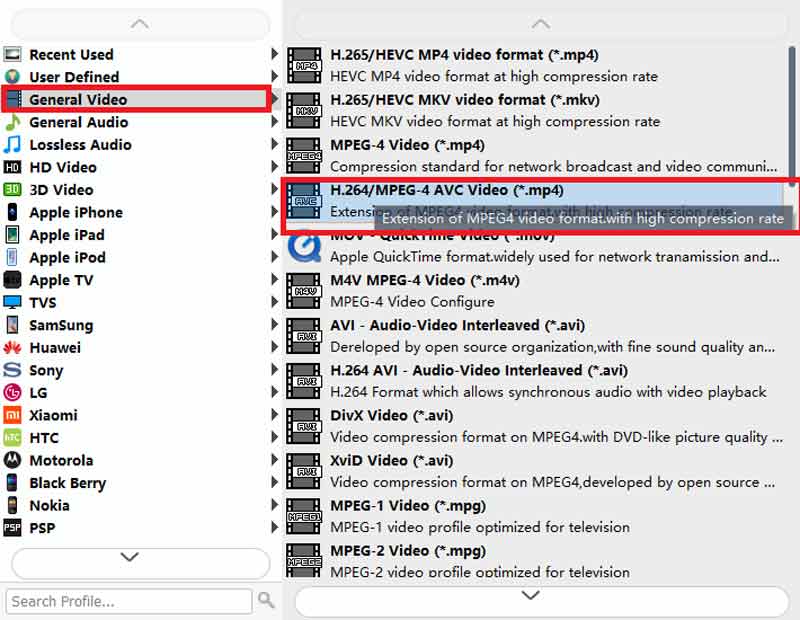Expand the Lossless Audio submenu arrow
The height and width of the screenshot is (620, 800).
click(x=274, y=144)
